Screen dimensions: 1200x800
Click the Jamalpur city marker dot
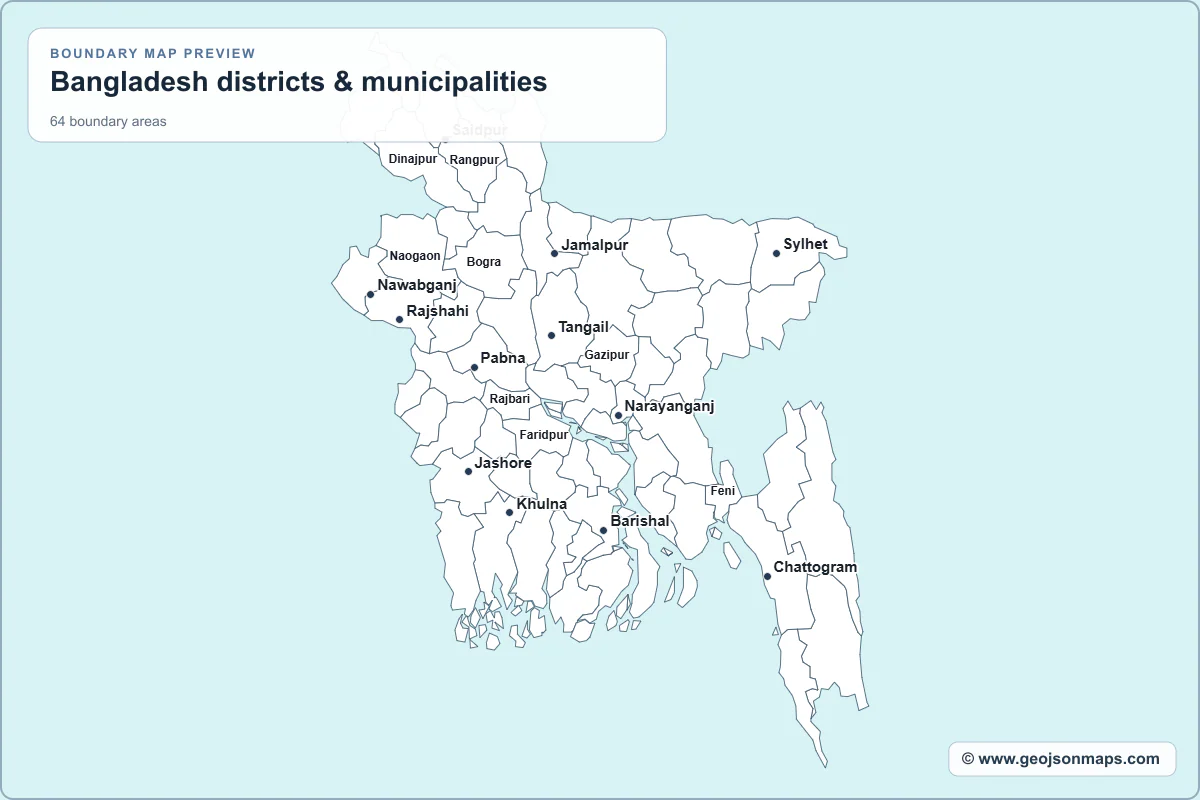click(x=554, y=253)
